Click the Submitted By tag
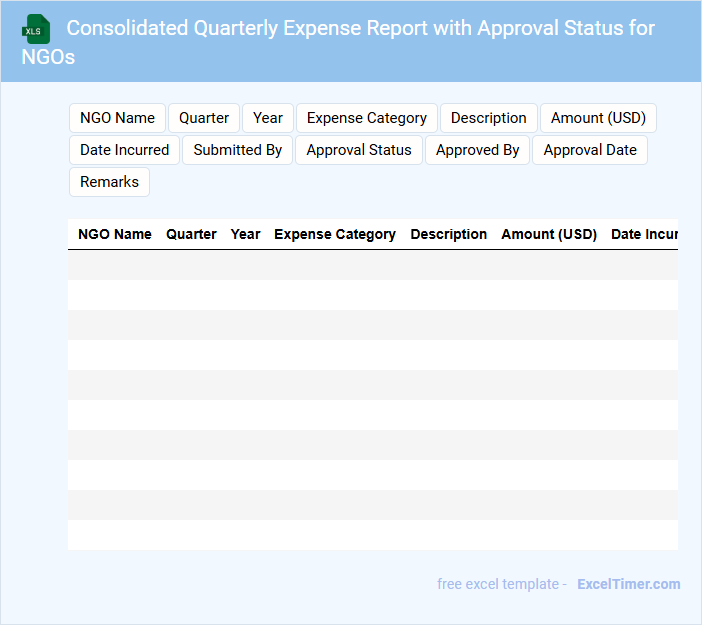The height and width of the screenshot is (625, 702). [237, 150]
